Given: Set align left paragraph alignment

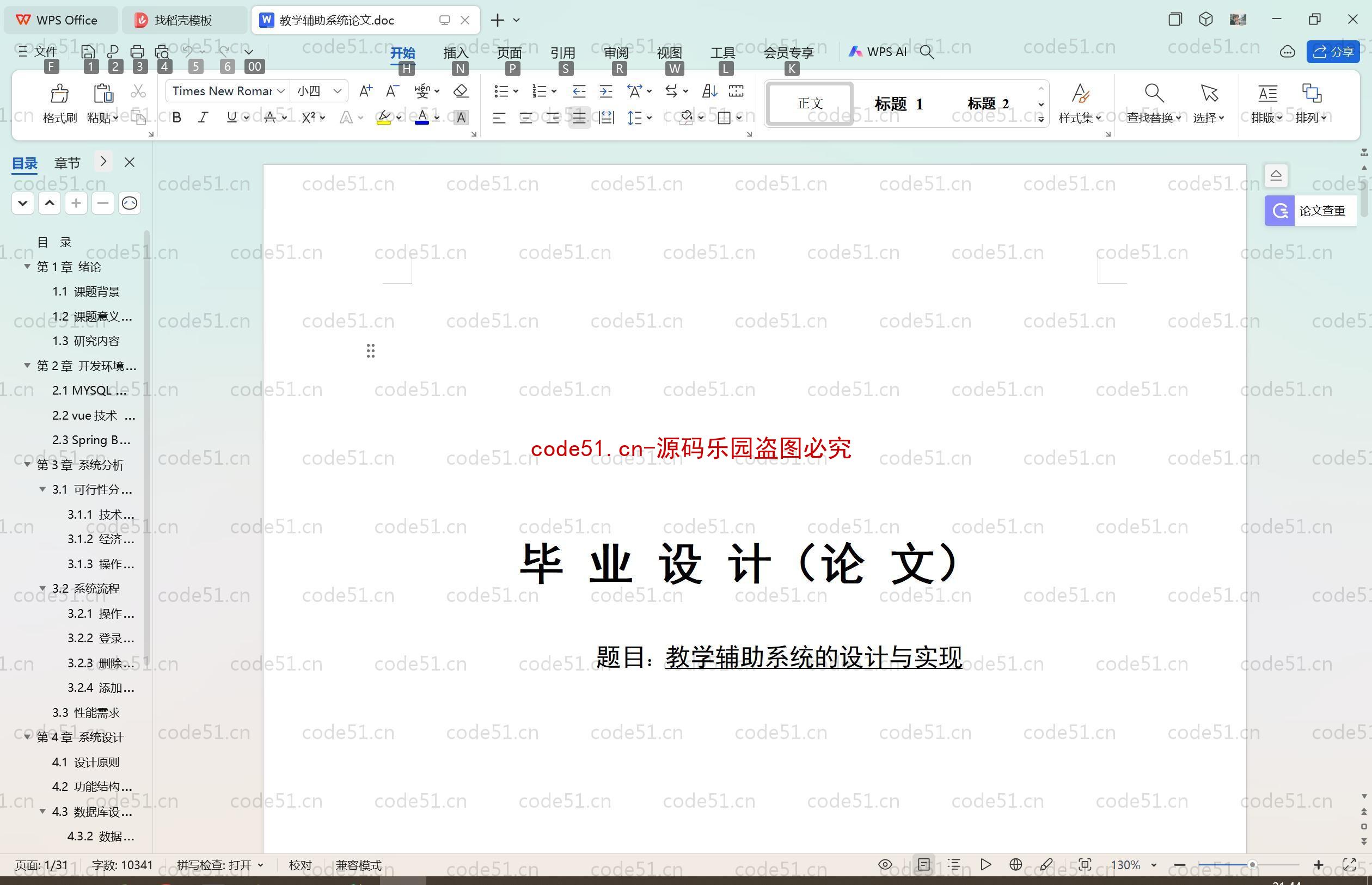Looking at the screenshot, I should (499, 118).
